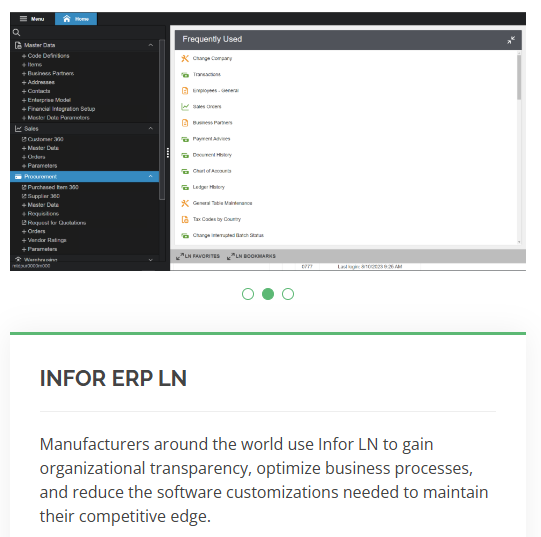Click the Sales Orders chart icon
Screen dimensions: 541x537
pyautogui.click(x=185, y=107)
